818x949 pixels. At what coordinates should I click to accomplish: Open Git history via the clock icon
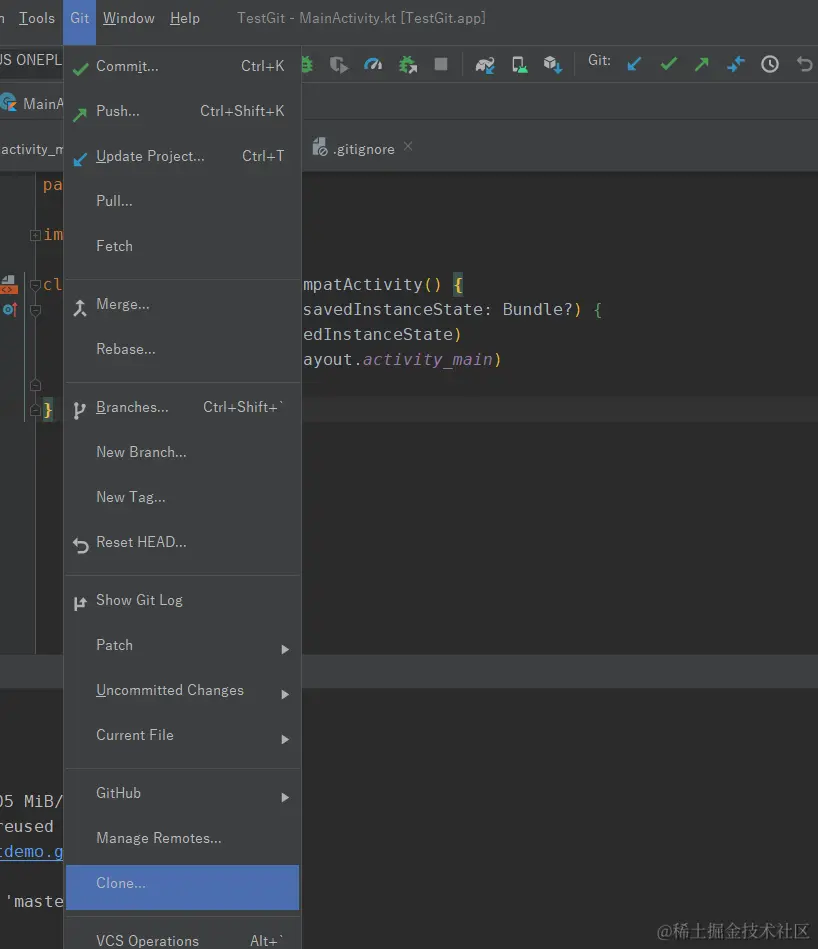click(x=770, y=64)
